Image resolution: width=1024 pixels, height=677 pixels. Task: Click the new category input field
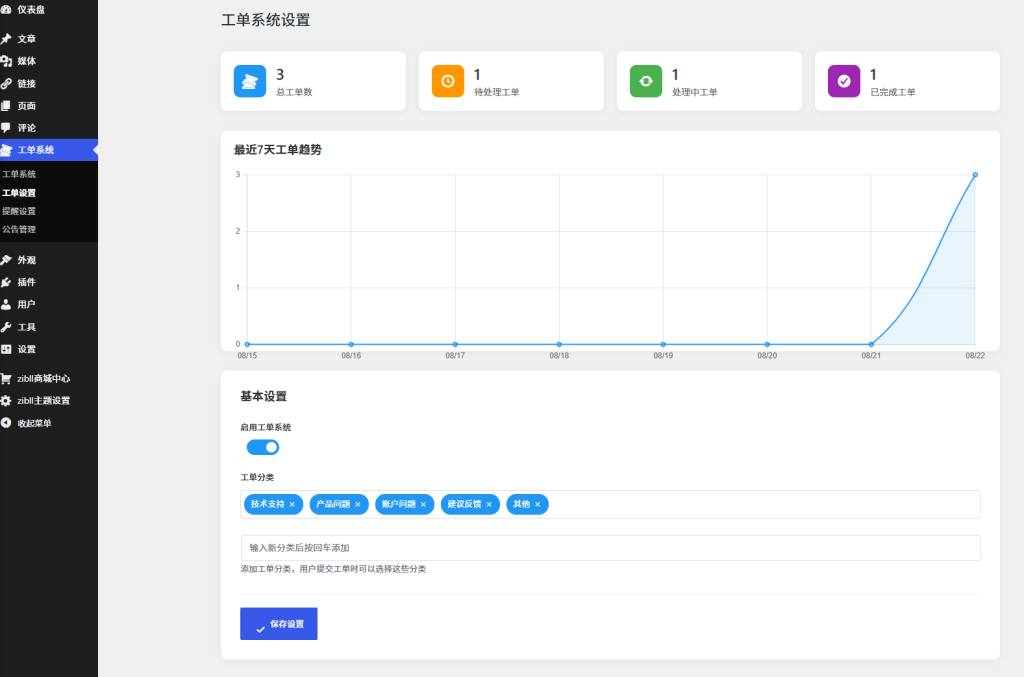point(611,548)
